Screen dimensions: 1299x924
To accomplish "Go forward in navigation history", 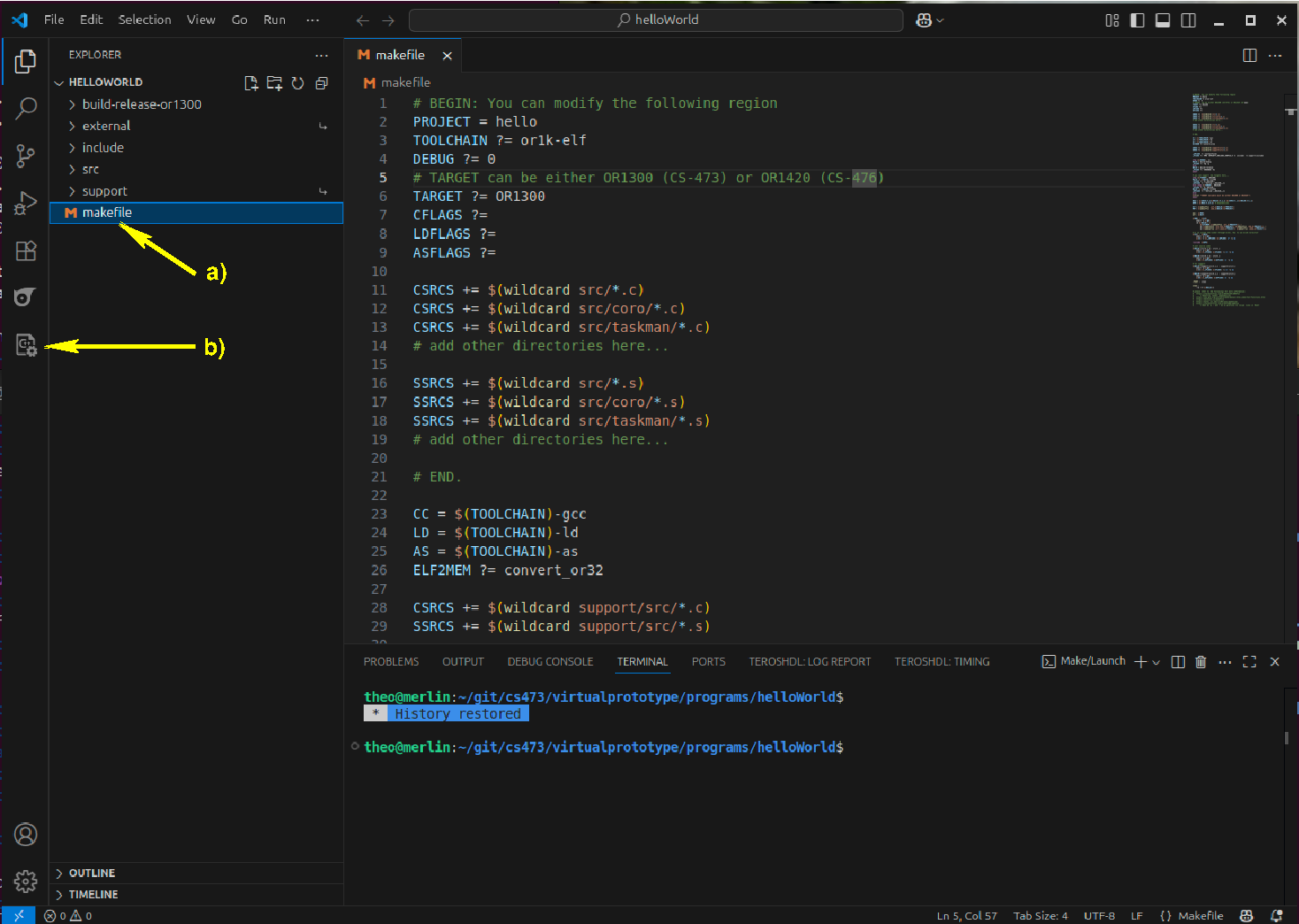I will coord(388,19).
